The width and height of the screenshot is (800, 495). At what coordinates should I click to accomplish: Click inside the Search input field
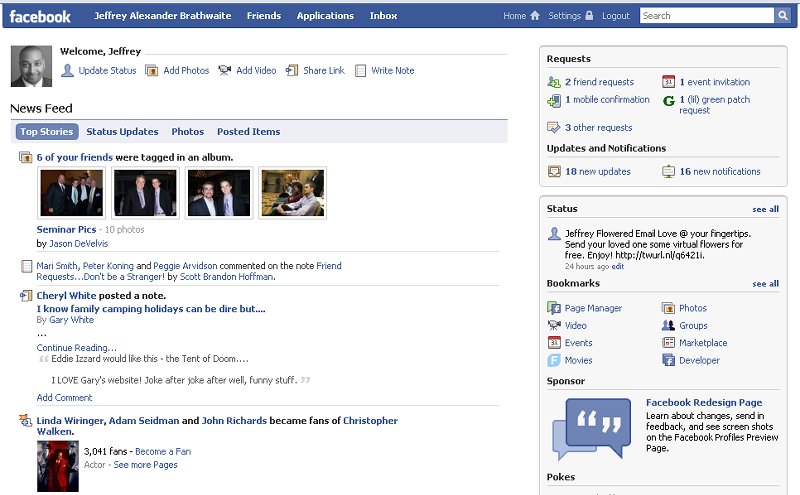(x=706, y=16)
